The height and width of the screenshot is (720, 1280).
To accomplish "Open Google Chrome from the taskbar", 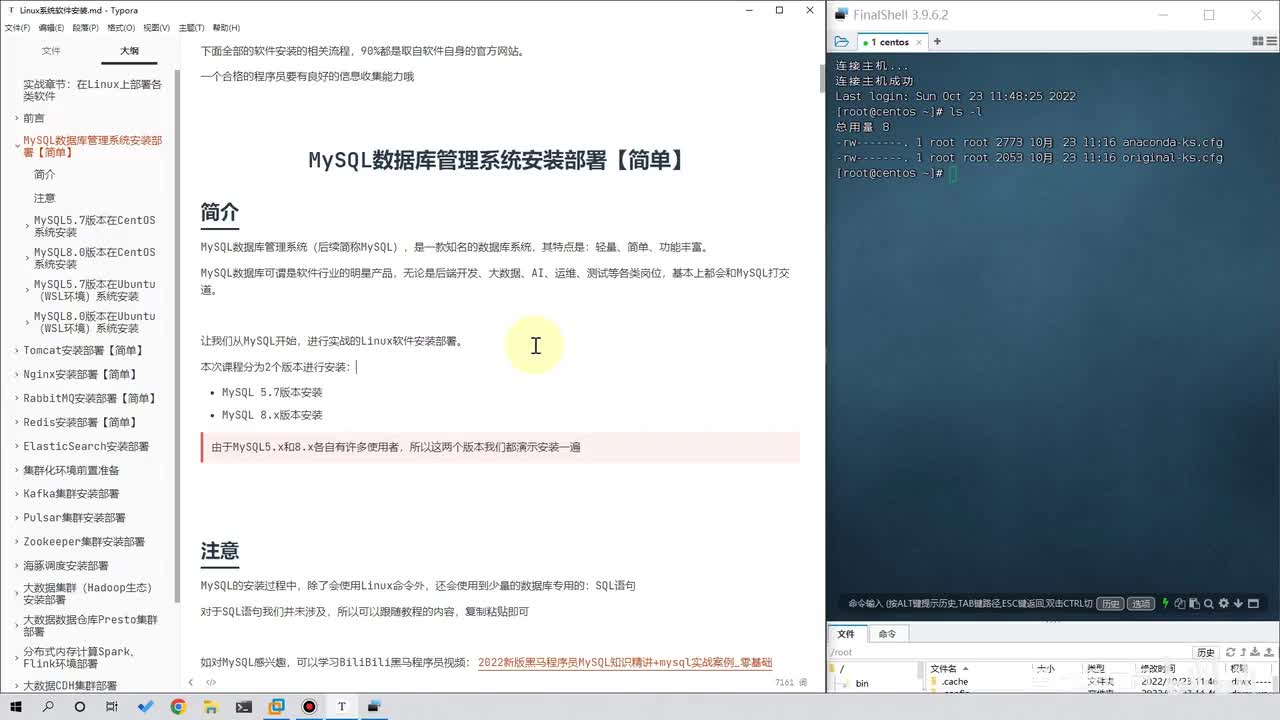I will click(x=178, y=706).
